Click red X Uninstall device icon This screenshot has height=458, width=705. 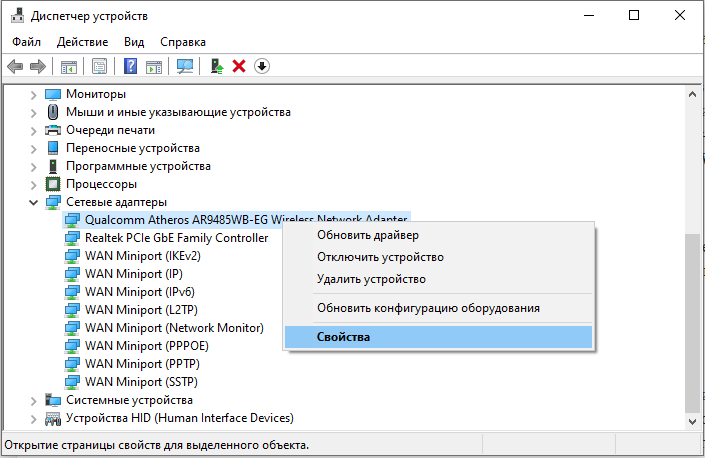pyautogui.click(x=239, y=67)
